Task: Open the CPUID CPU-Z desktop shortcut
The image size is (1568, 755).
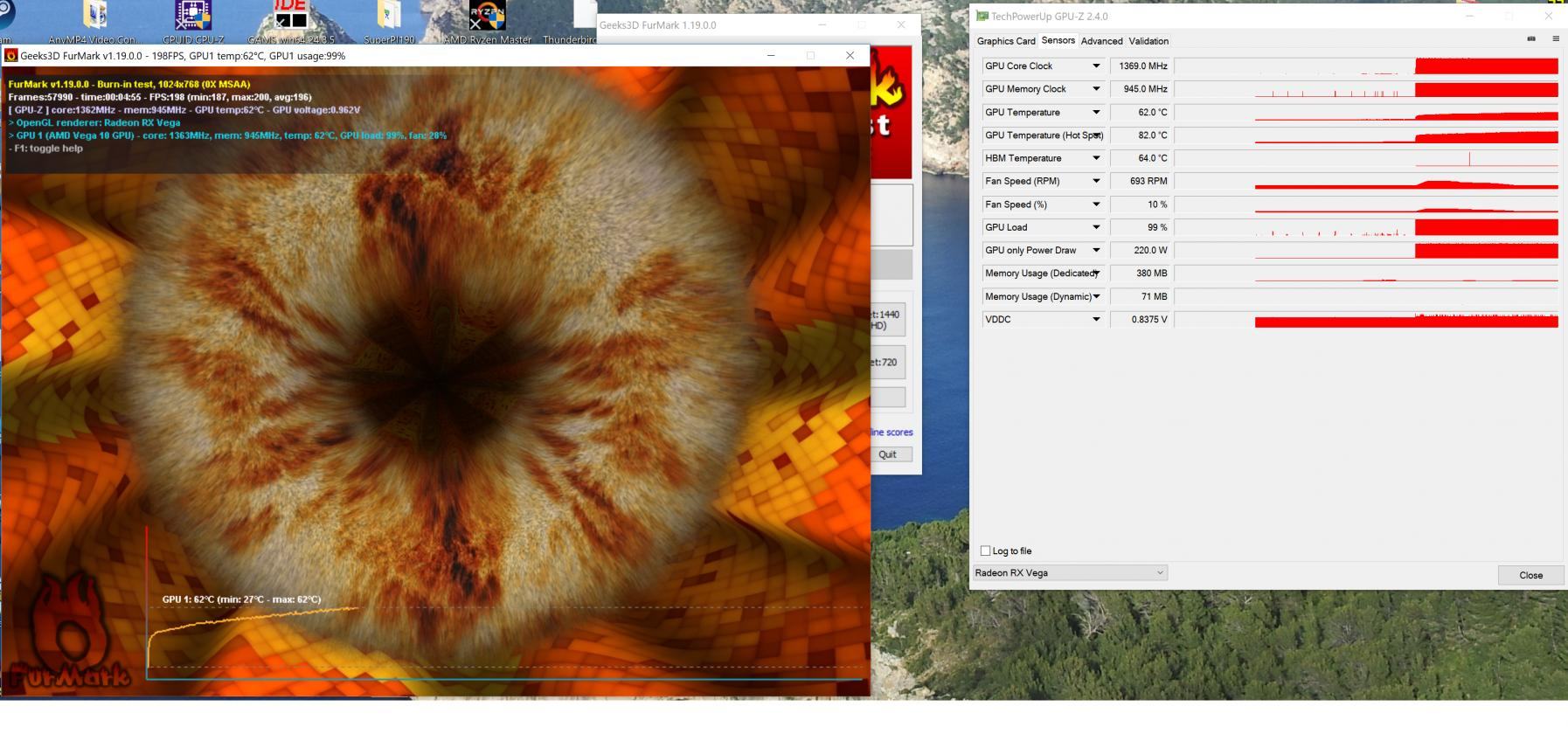Action: point(193,22)
